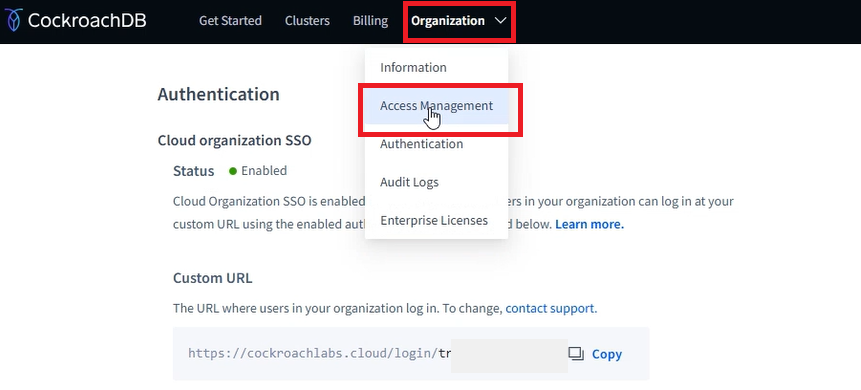Go to the Clusters page
Screen dimensions: 861x390
pyautogui.click(x=307, y=21)
